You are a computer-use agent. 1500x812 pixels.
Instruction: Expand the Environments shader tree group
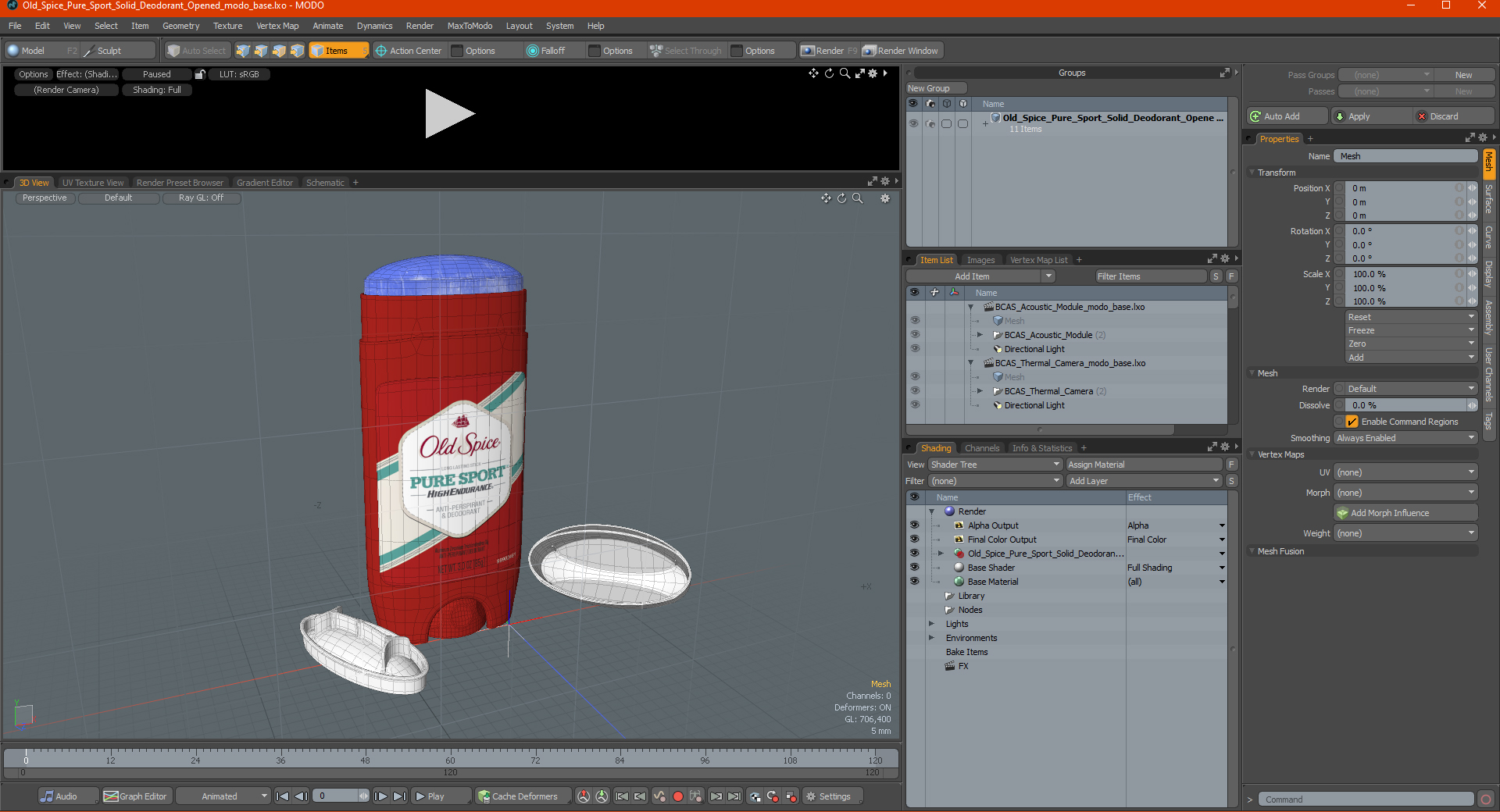[931, 638]
